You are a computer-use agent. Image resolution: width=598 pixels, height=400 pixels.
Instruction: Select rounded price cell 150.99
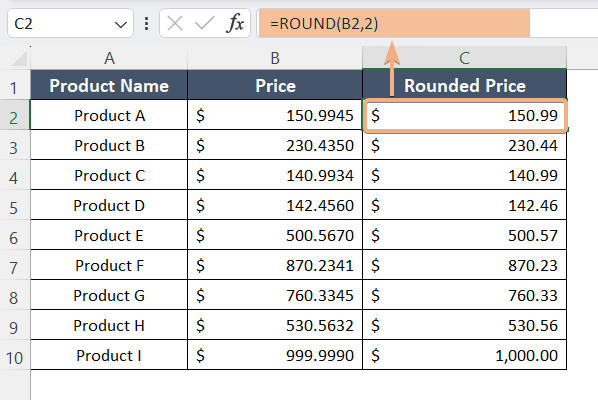(465, 115)
